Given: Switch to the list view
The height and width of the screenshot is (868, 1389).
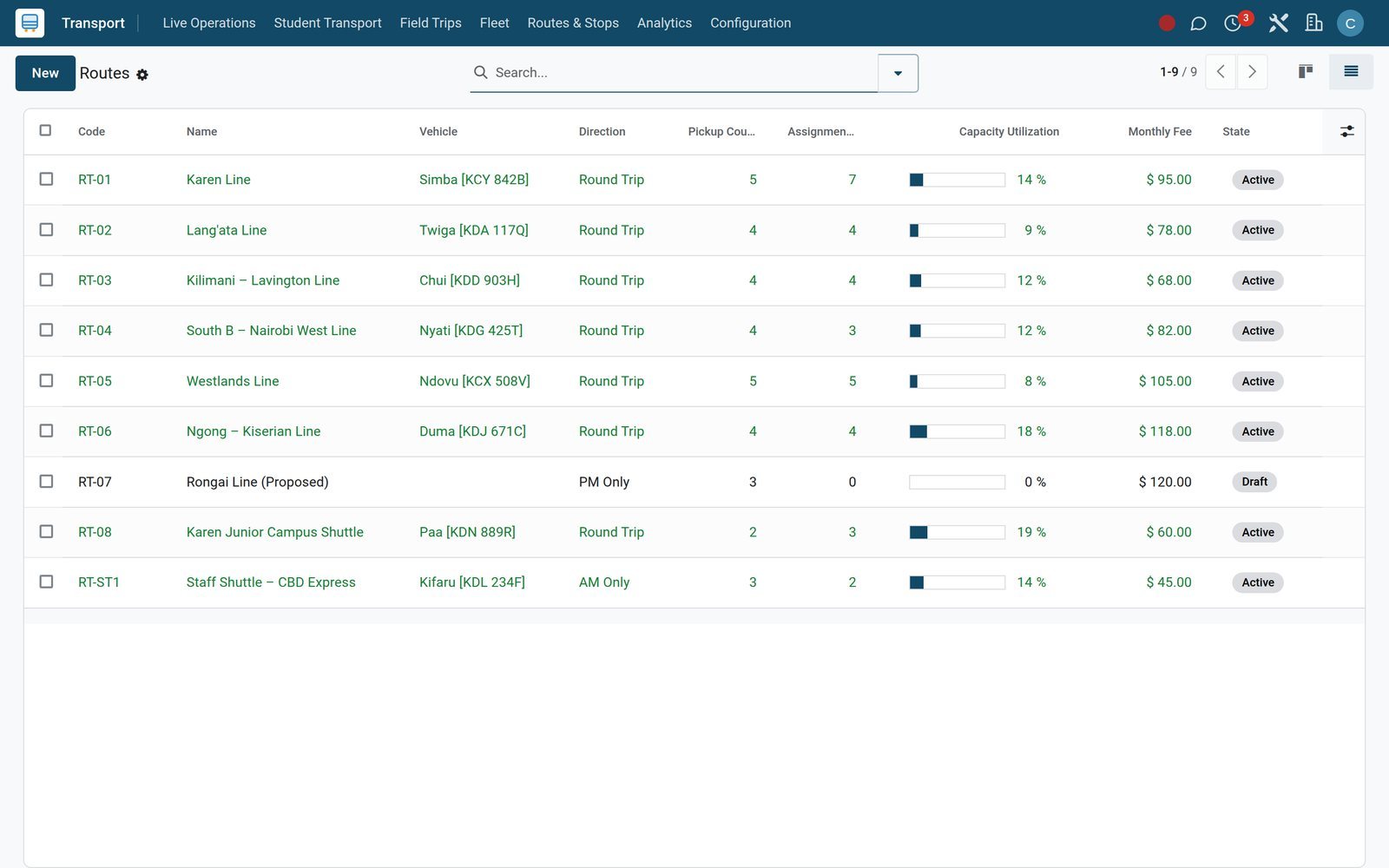Looking at the screenshot, I should (1351, 72).
